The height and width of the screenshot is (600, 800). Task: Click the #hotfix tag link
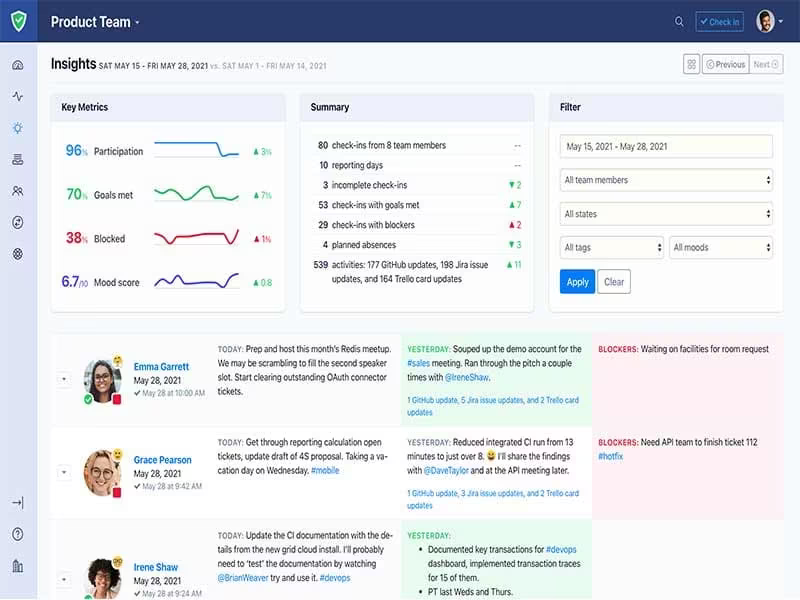coord(610,456)
